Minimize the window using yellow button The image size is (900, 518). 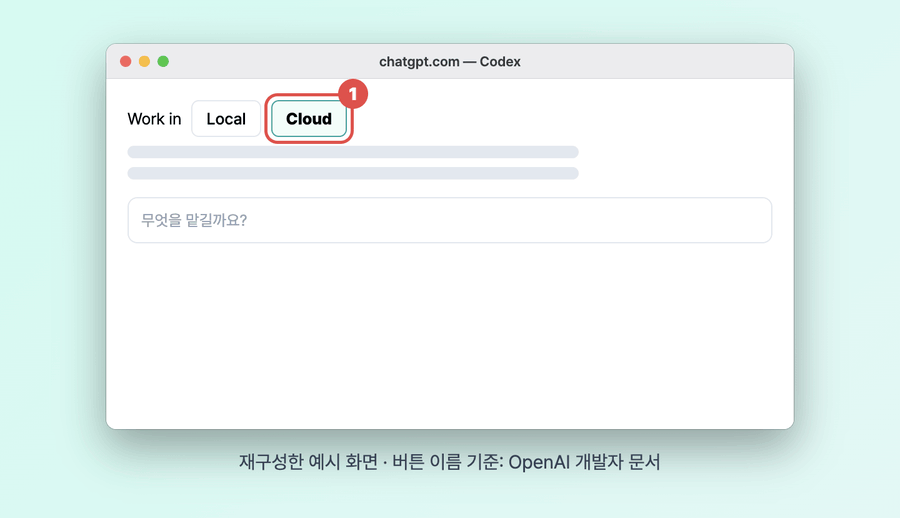coord(145,61)
